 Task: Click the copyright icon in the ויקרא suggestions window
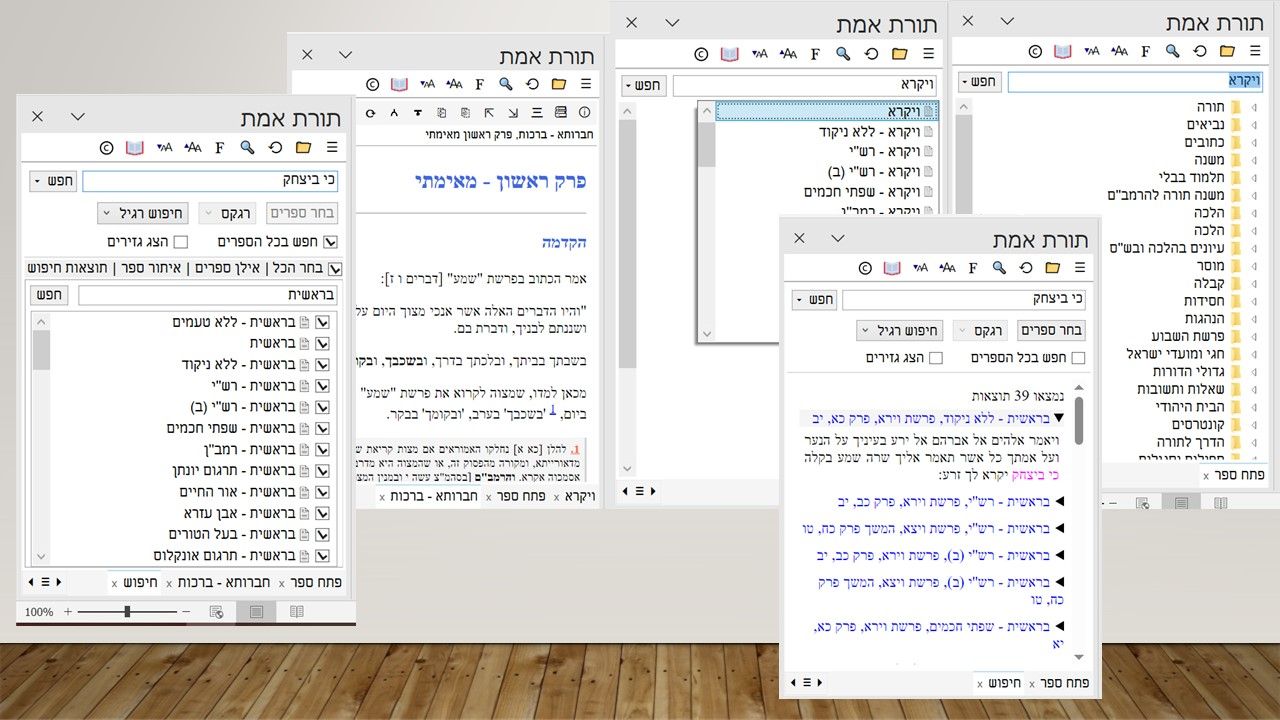click(x=700, y=53)
